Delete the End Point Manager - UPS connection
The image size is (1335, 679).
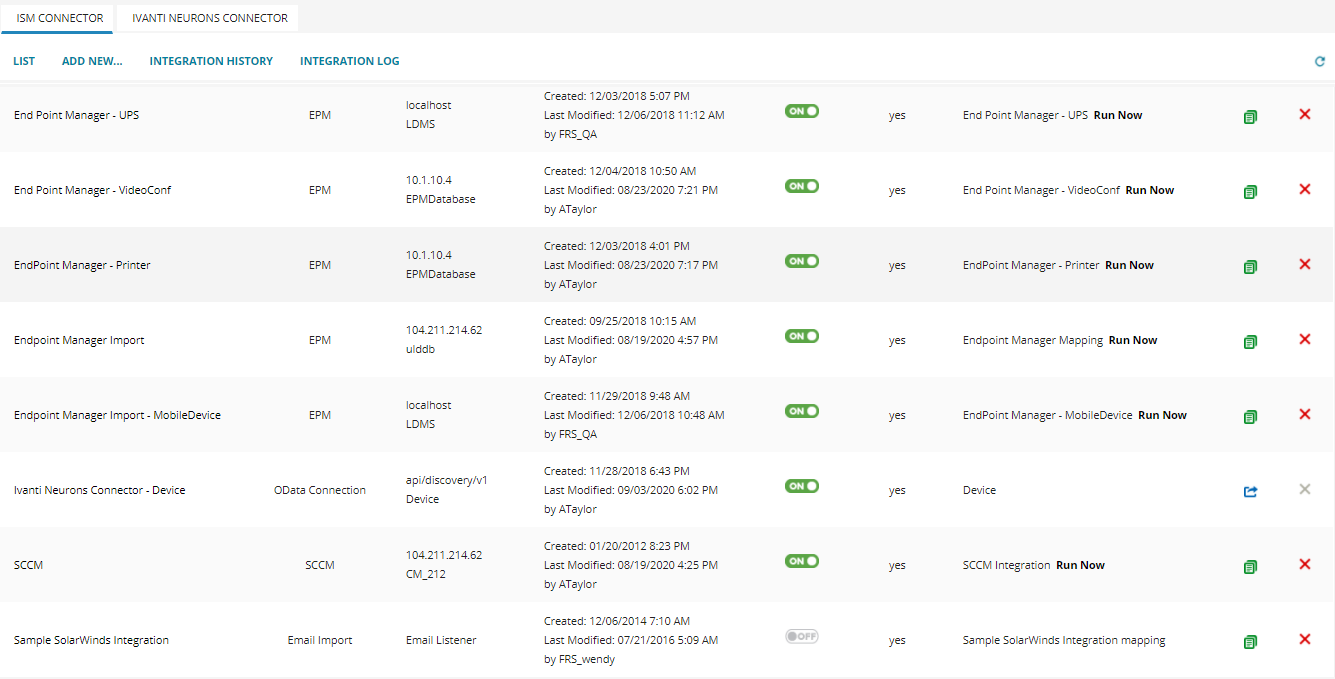coord(1304,114)
